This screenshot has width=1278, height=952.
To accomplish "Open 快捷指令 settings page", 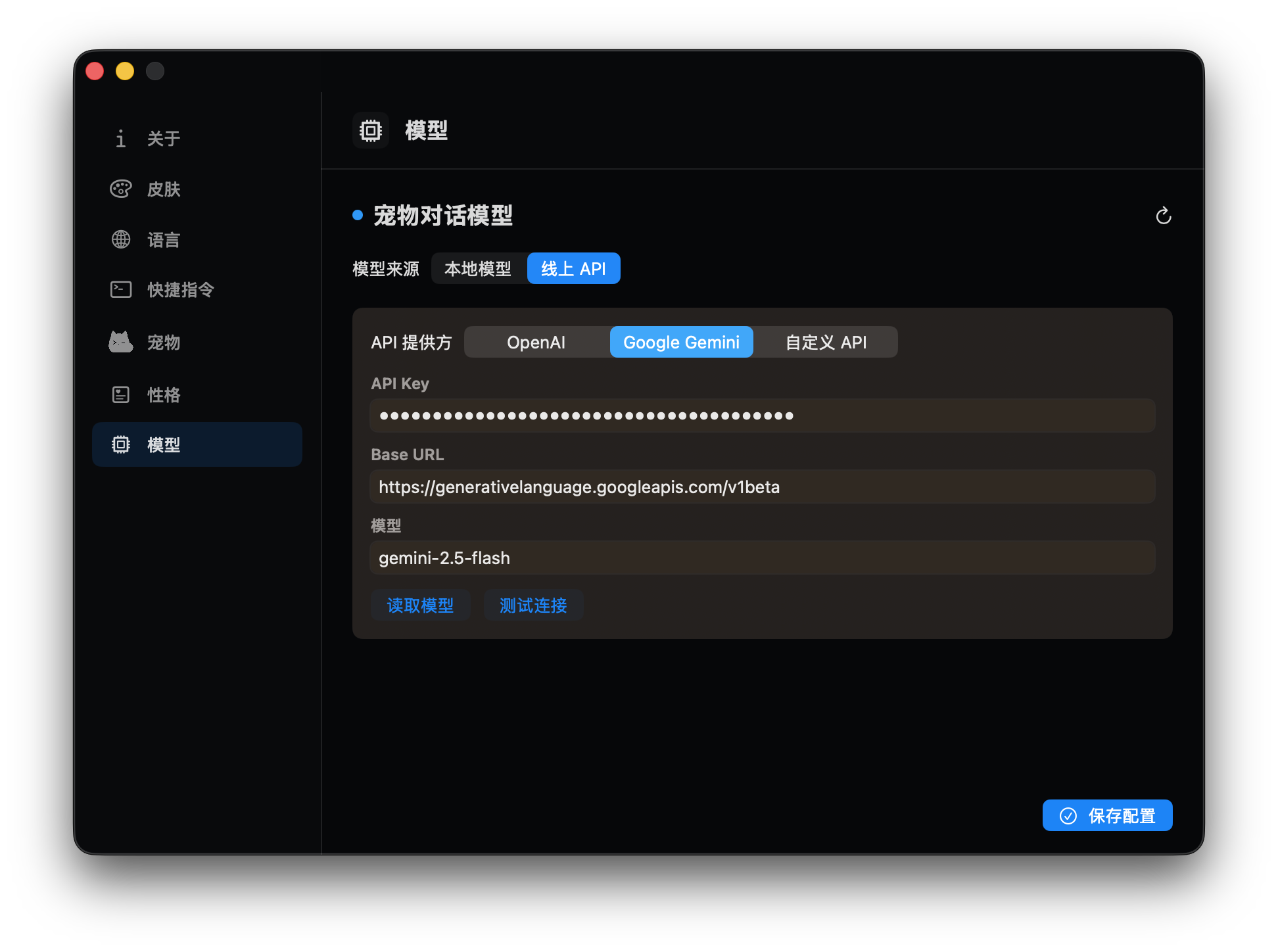I will tap(197, 289).
